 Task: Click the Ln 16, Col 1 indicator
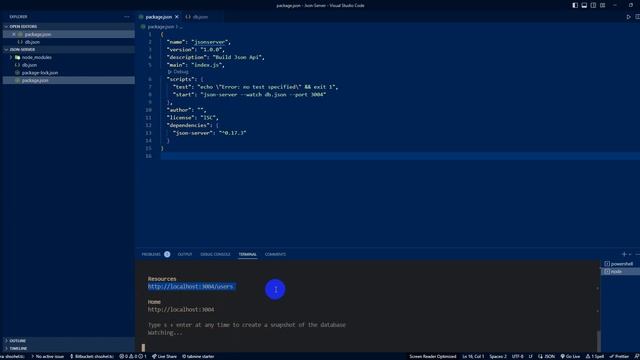(473, 356)
